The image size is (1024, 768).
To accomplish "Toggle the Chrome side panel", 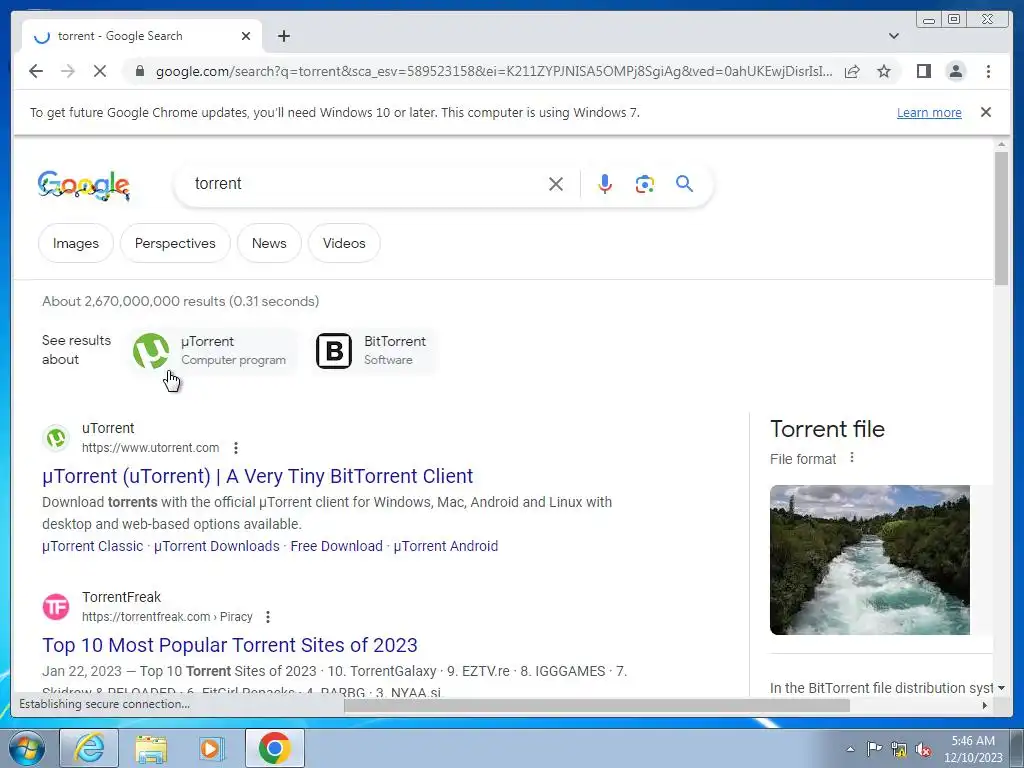I will coord(923,71).
